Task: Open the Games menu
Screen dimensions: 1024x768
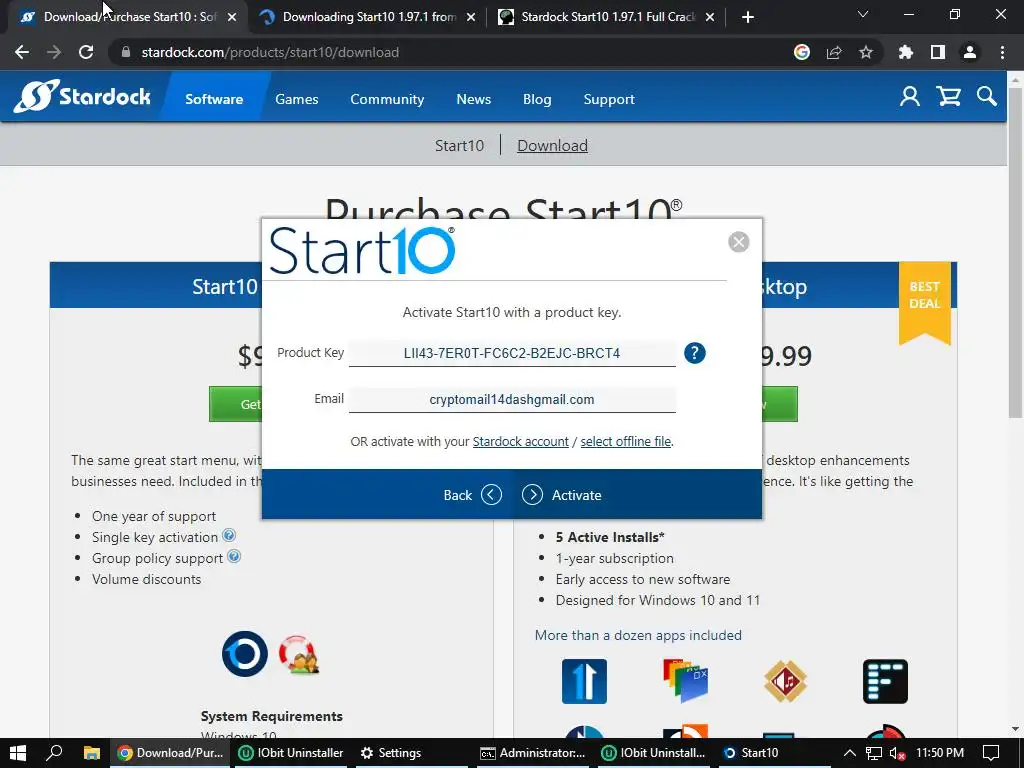Action: [296, 99]
